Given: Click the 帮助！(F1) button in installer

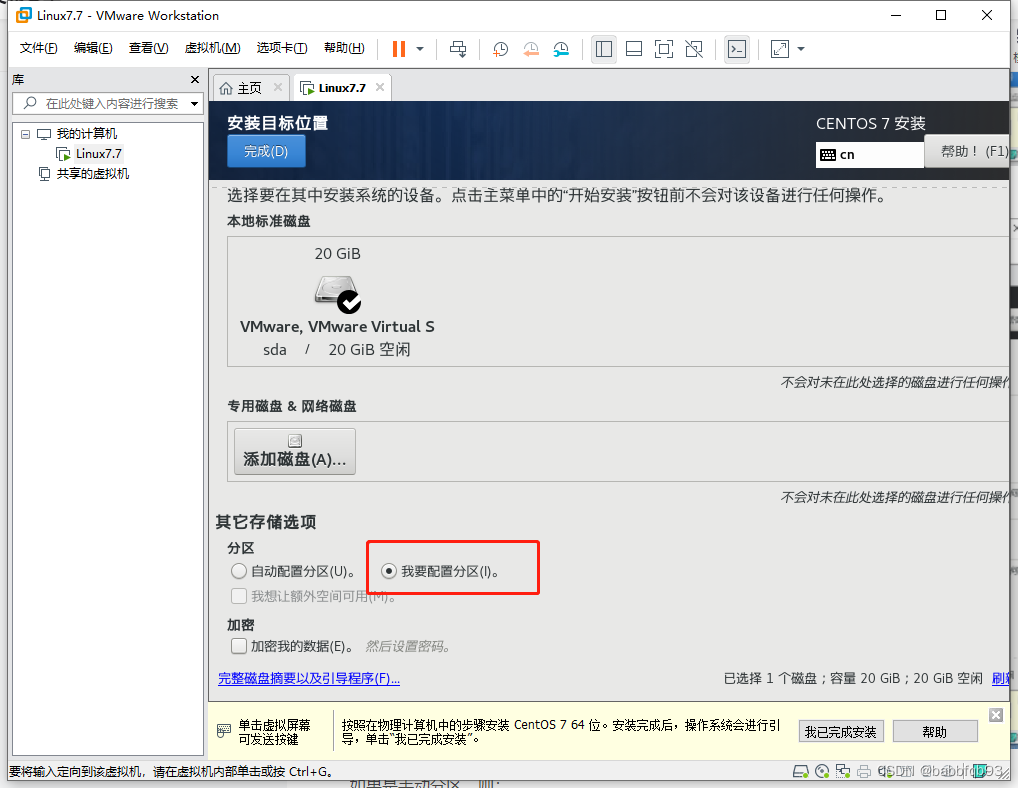Looking at the screenshot, I should pyautogui.click(x=967, y=151).
